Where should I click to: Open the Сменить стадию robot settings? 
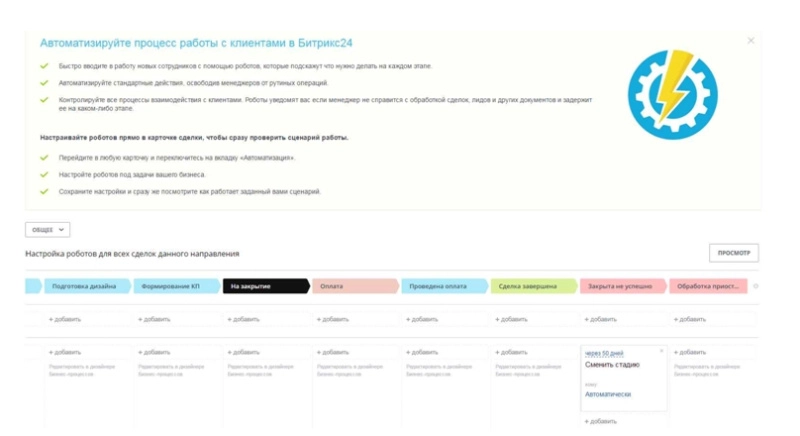coord(612,365)
